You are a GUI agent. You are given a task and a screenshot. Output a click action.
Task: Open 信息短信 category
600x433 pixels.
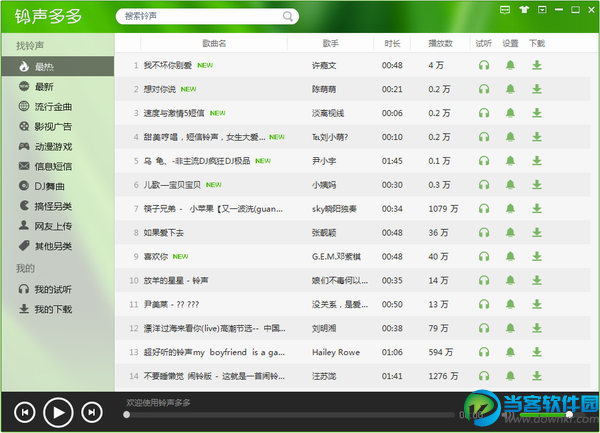click(x=58, y=166)
